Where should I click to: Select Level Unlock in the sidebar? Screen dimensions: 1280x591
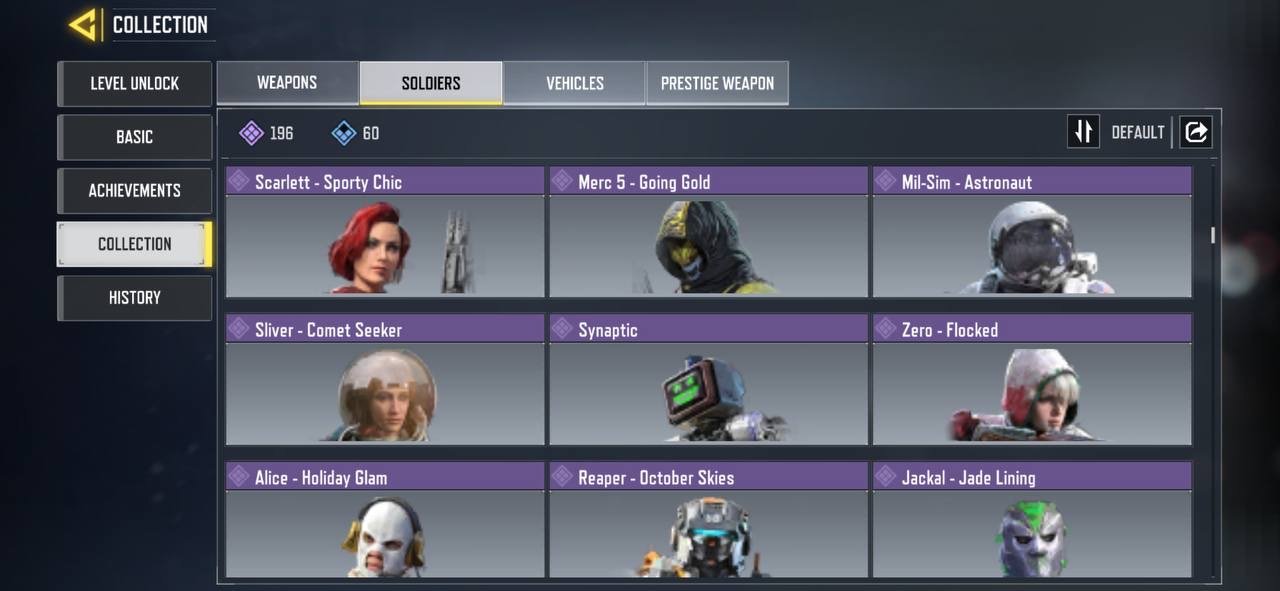coord(134,84)
